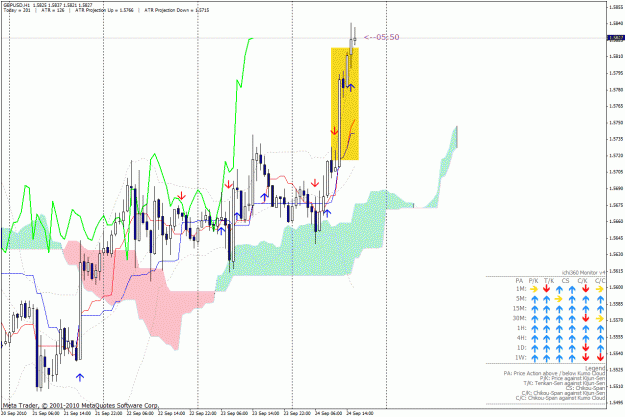Viewport: 625px width, 417px height.
Task: Click the '24 Sep 14:00' time axis label
Action: (360, 413)
